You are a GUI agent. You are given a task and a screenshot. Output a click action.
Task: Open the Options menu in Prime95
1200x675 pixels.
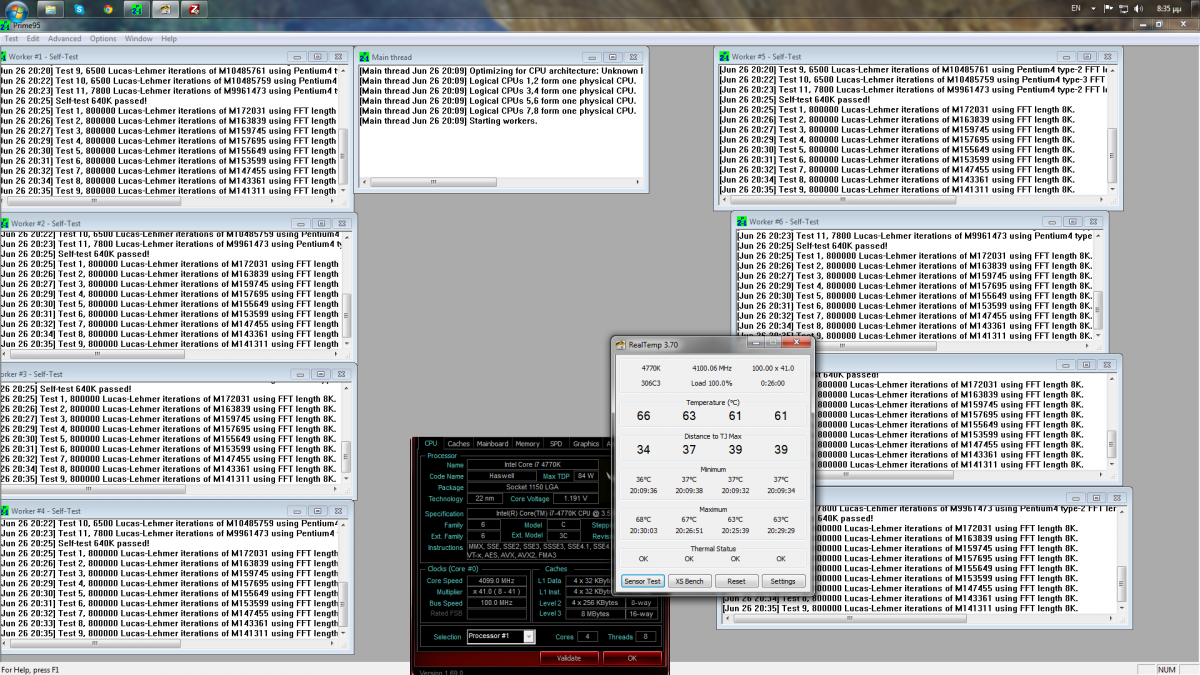[x=103, y=39]
